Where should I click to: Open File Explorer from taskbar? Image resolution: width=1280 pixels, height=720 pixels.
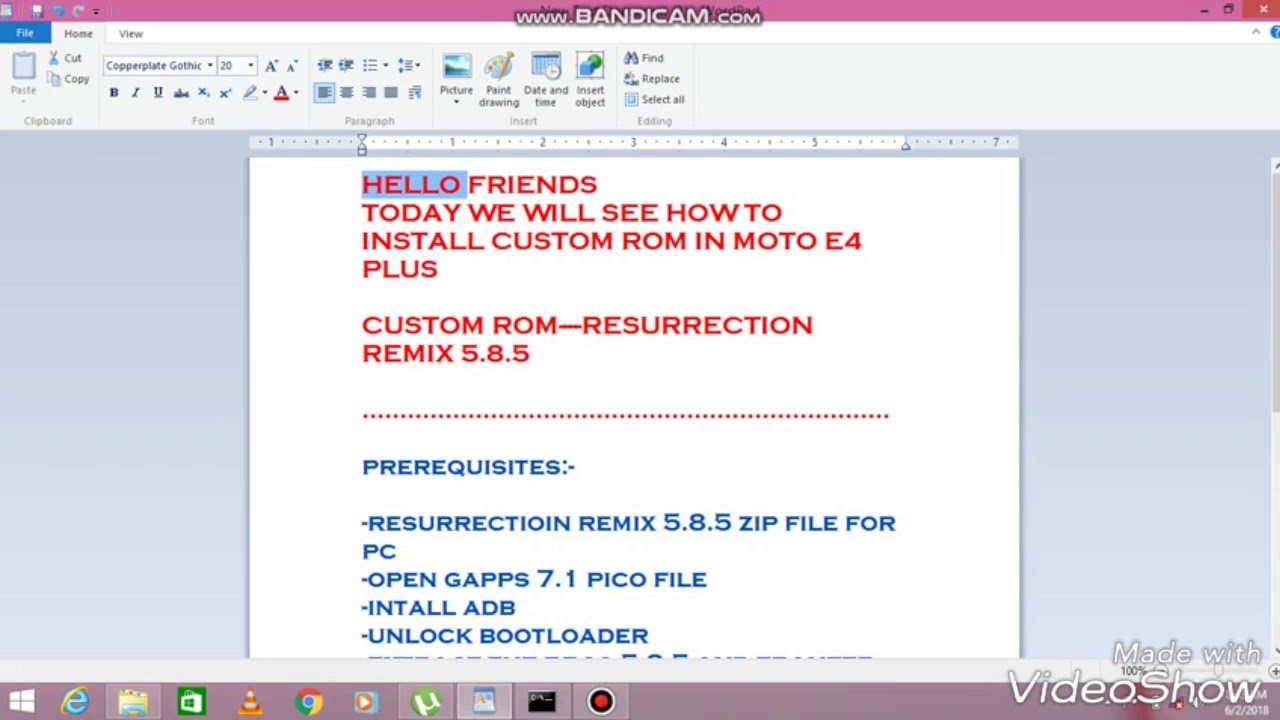tap(133, 702)
